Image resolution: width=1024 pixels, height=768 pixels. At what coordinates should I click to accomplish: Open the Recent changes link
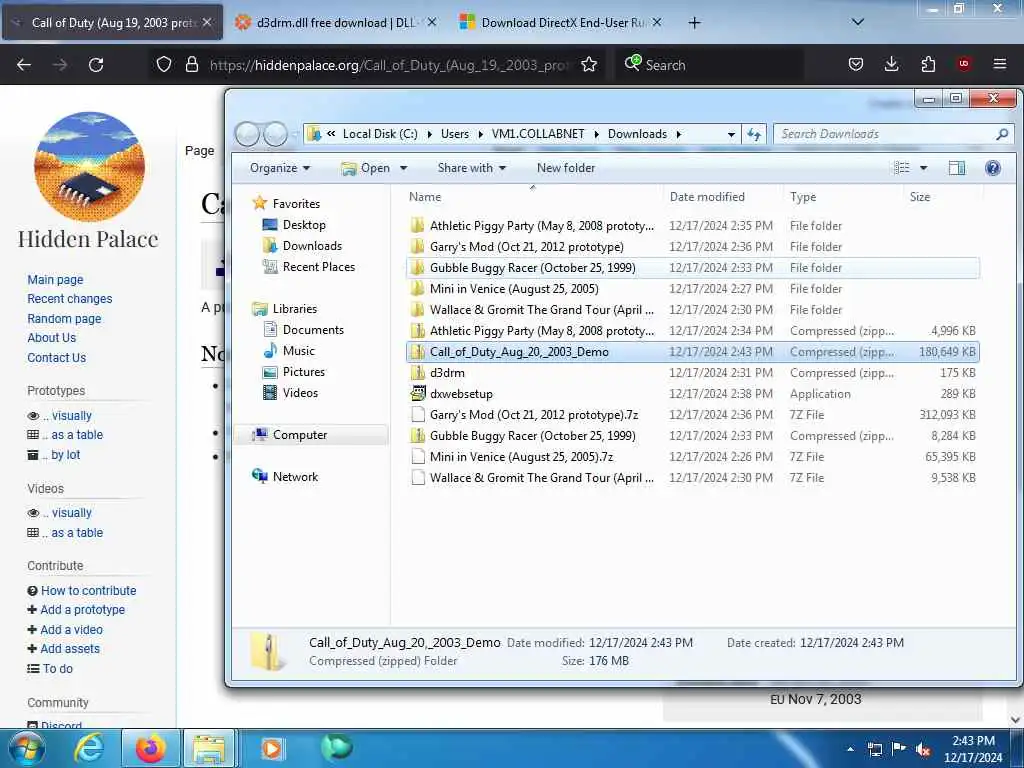point(70,298)
